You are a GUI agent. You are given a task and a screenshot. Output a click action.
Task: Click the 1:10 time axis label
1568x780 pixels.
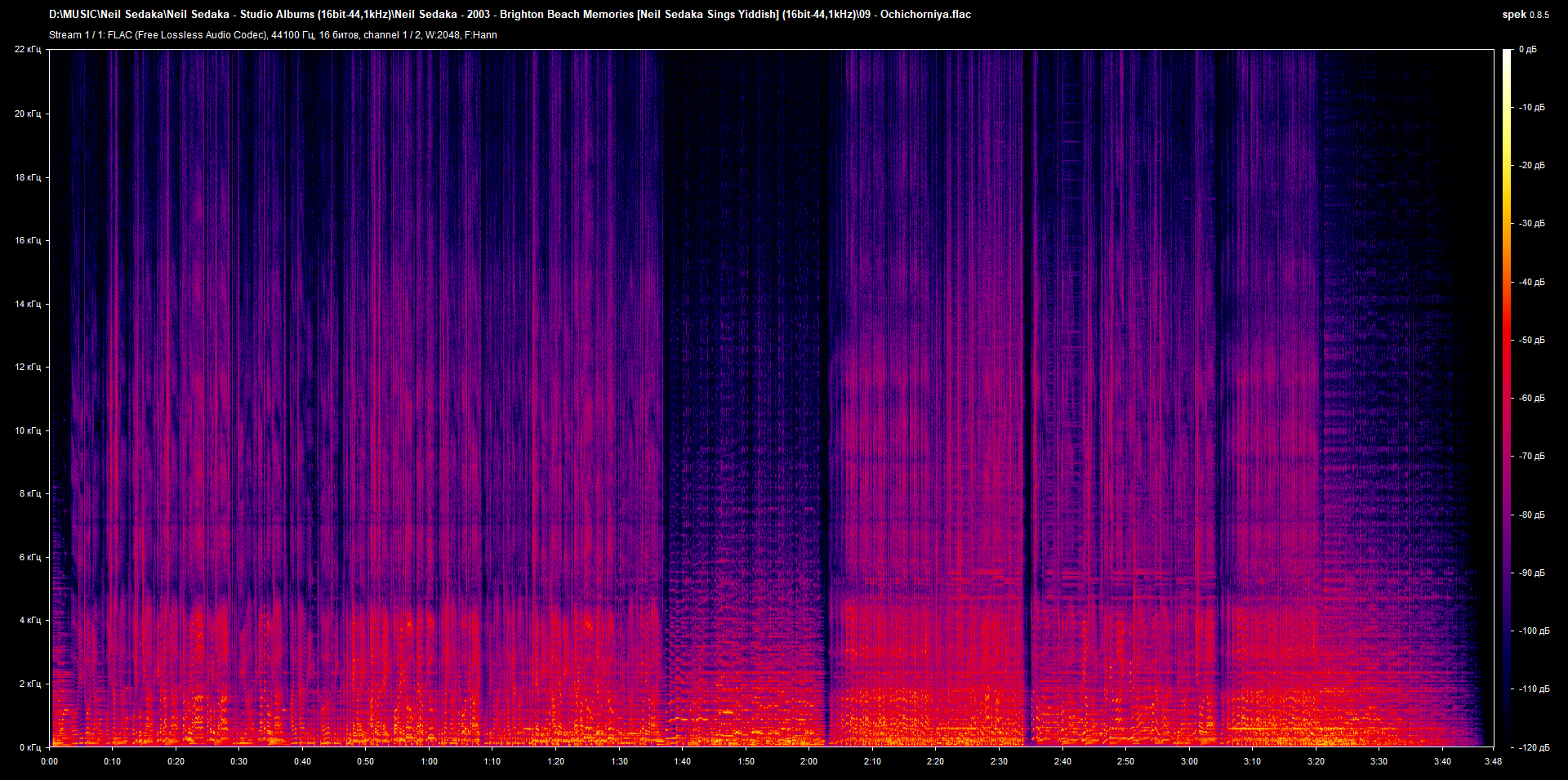pyautogui.click(x=492, y=761)
